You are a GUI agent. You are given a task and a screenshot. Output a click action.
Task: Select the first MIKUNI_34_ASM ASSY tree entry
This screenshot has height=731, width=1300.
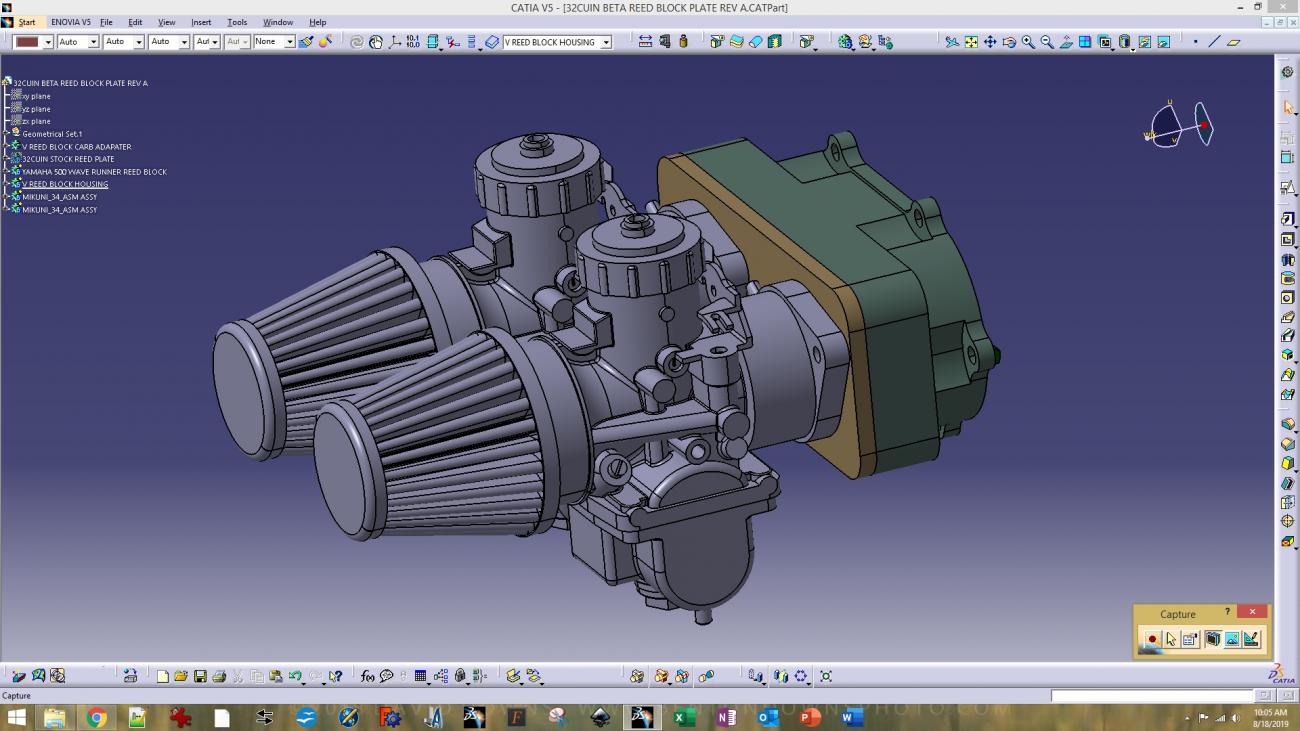tap(60, 197)
